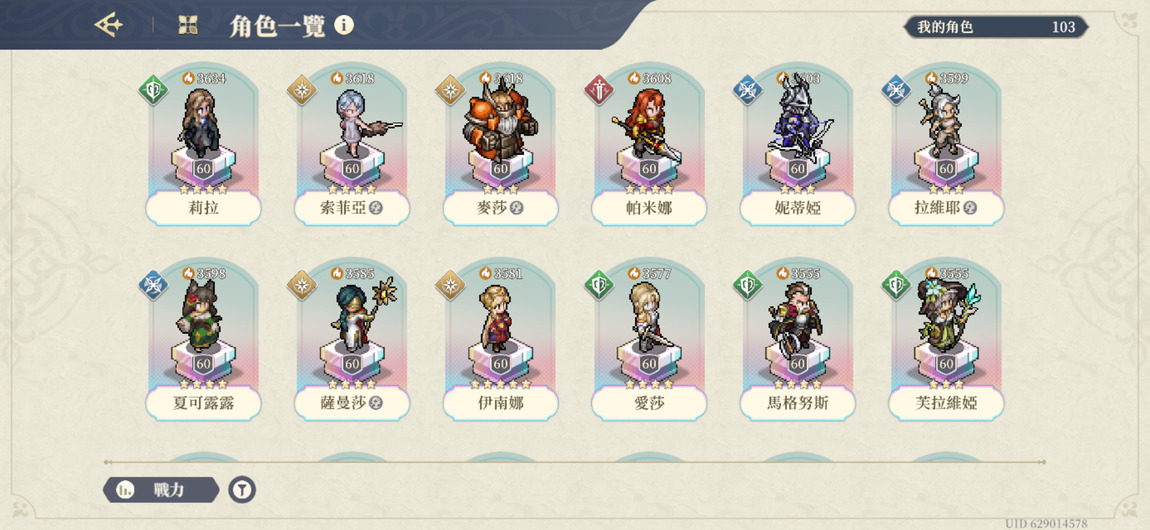The height and width of the screenshot is (530, 1150).
Task: Open the 戰力 sort dropdown
Action: pyautogui.click(x=161, y=490)
